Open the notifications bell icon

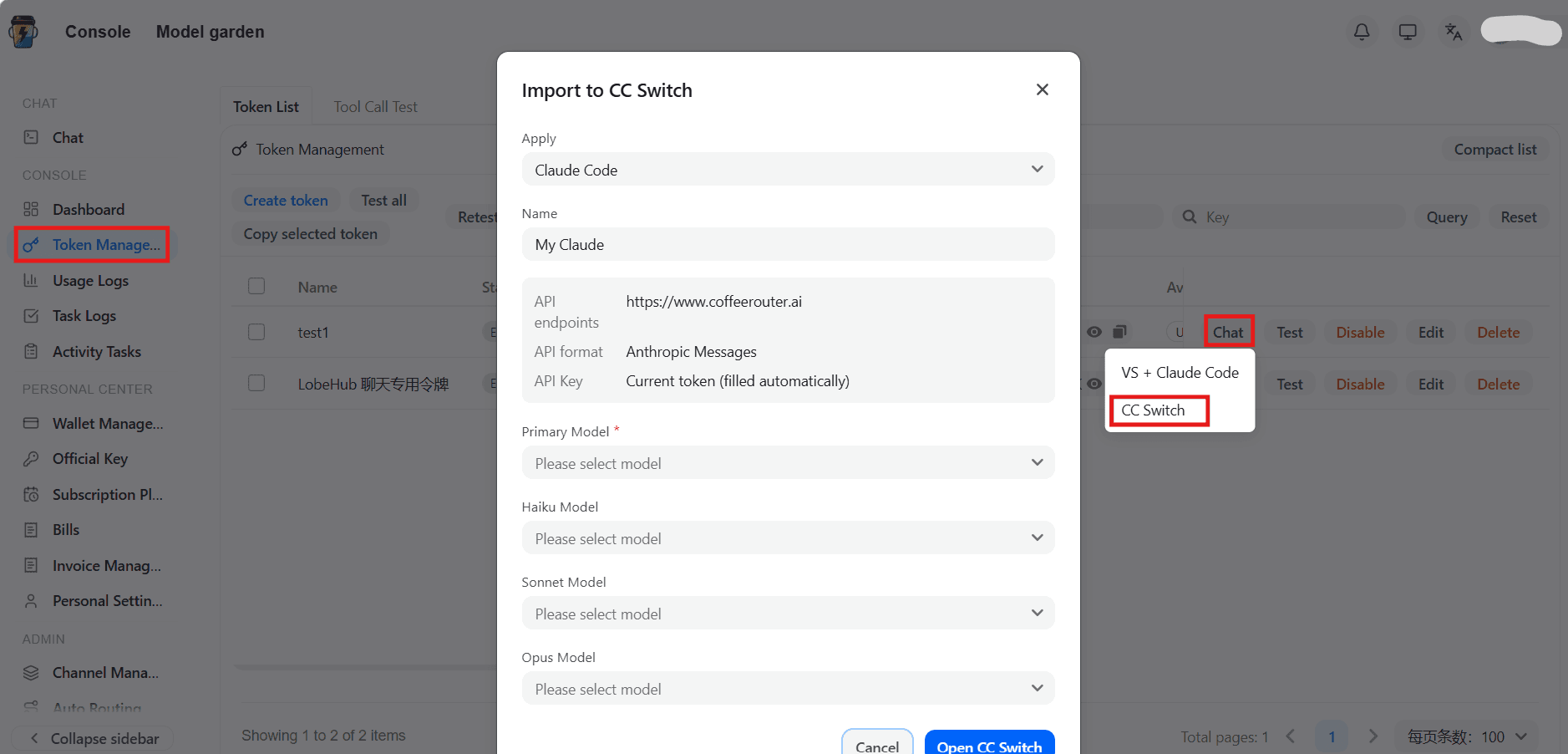[1362, 32]
